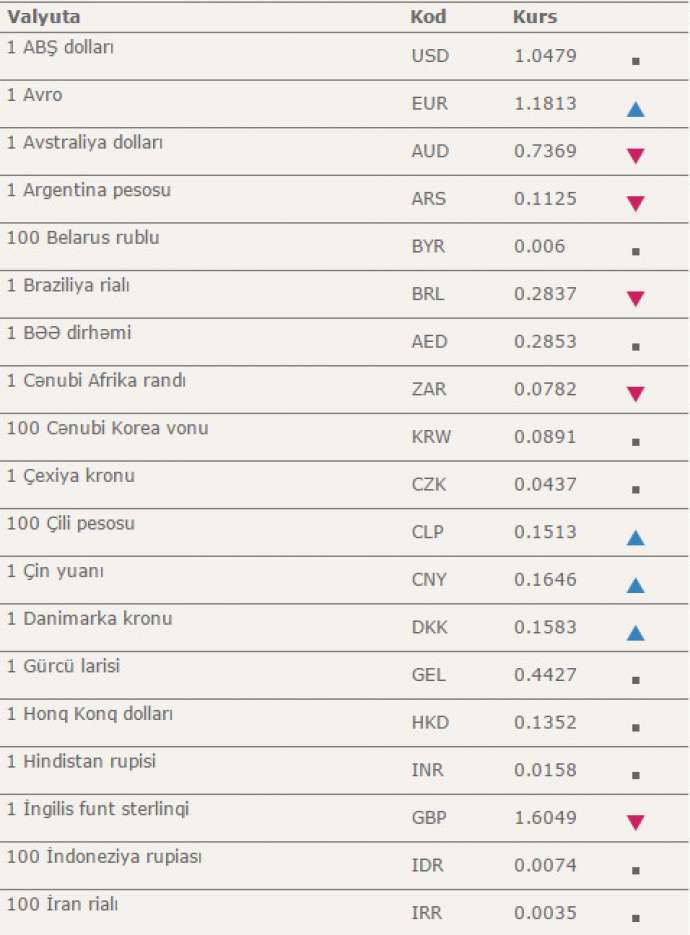Image resolution: width=690 pixels, height=935 pixels.
Task: Click the red down arrow for GBP
Action: point(636,823)
